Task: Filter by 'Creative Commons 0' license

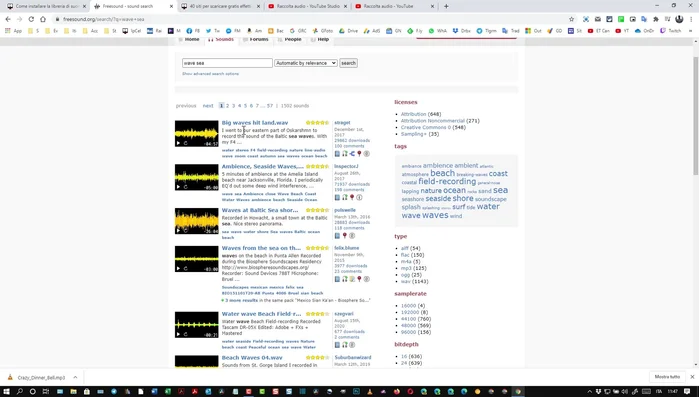Action: coord(425,127)
